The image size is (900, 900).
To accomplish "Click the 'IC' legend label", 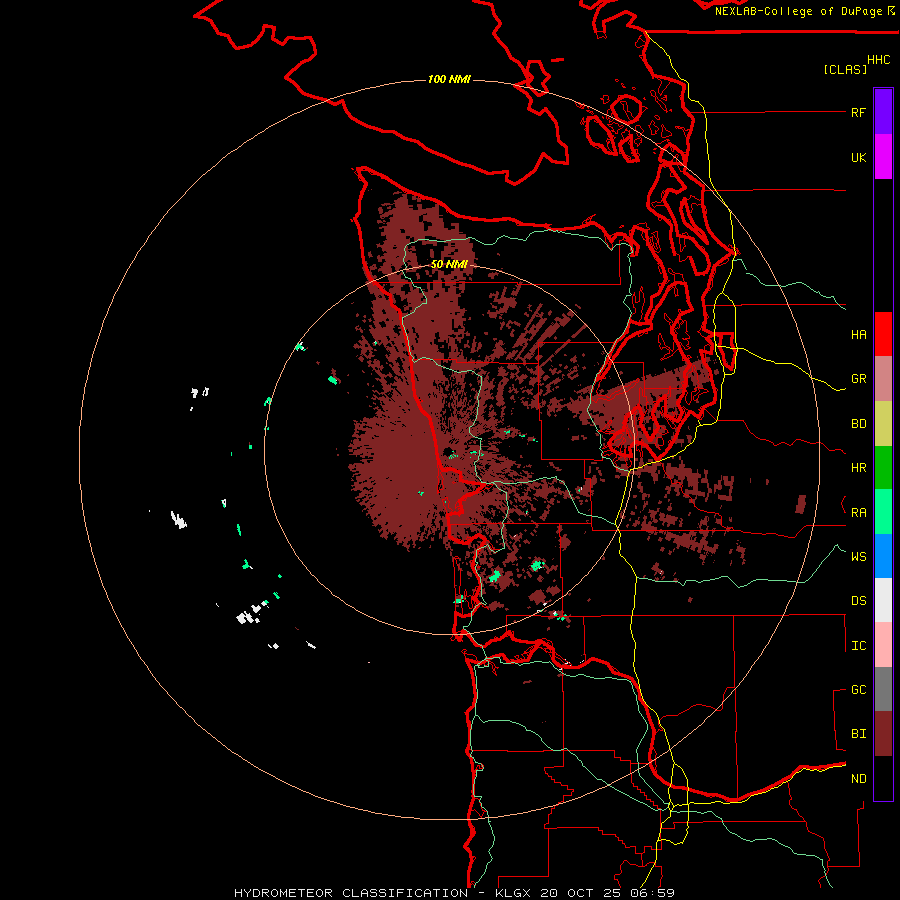I will click(x=858, y=646).
